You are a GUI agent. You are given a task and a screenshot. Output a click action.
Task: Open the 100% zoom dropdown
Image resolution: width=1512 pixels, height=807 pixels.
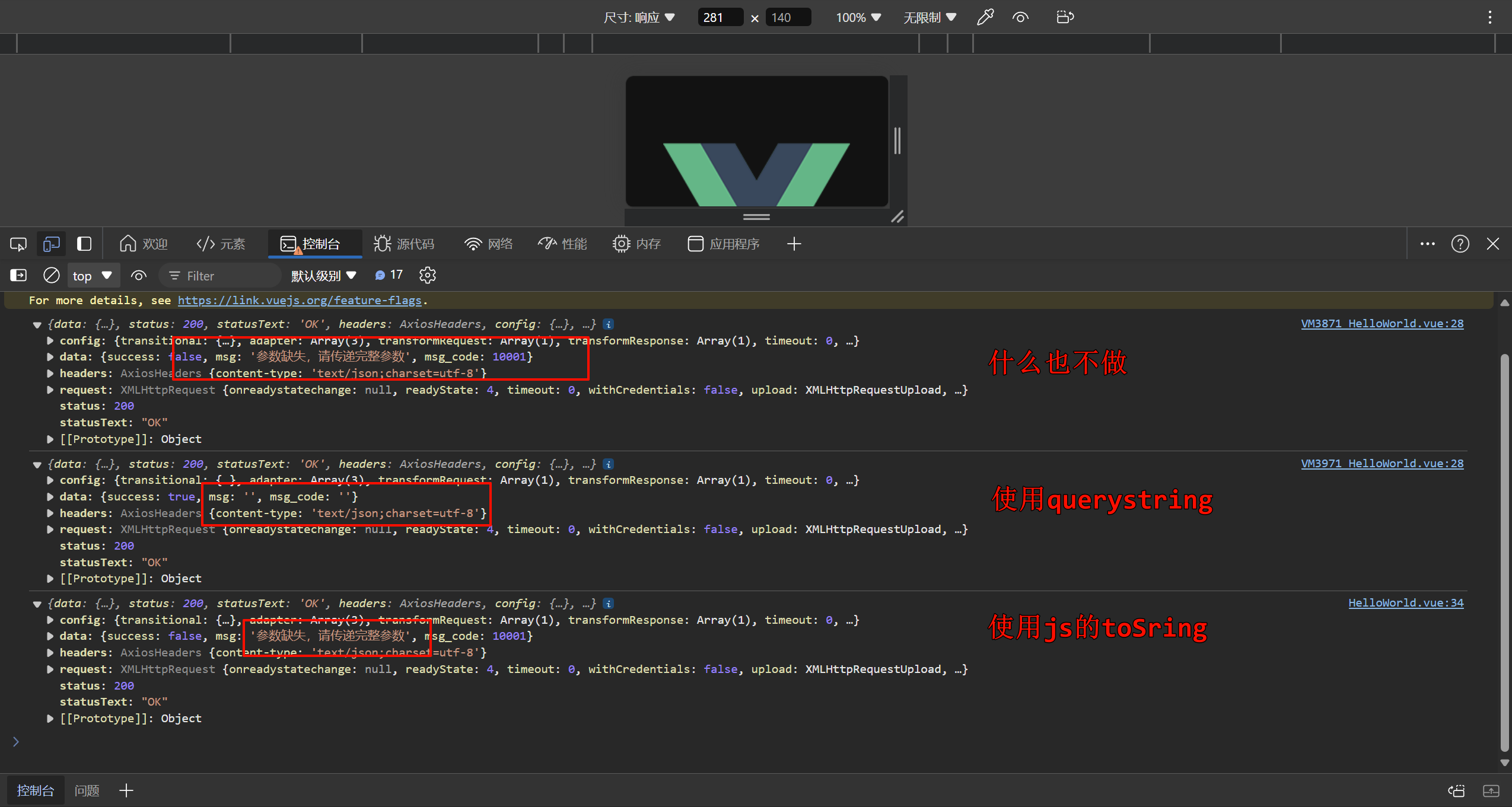click(x=858, y=17)
